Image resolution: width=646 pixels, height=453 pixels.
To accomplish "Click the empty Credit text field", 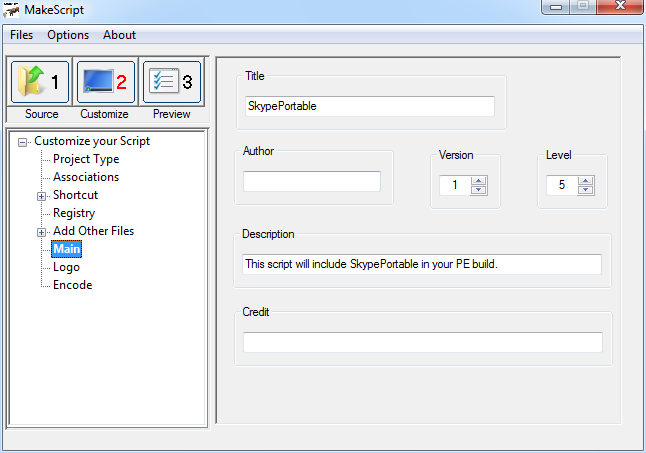I will pos(423,342).
